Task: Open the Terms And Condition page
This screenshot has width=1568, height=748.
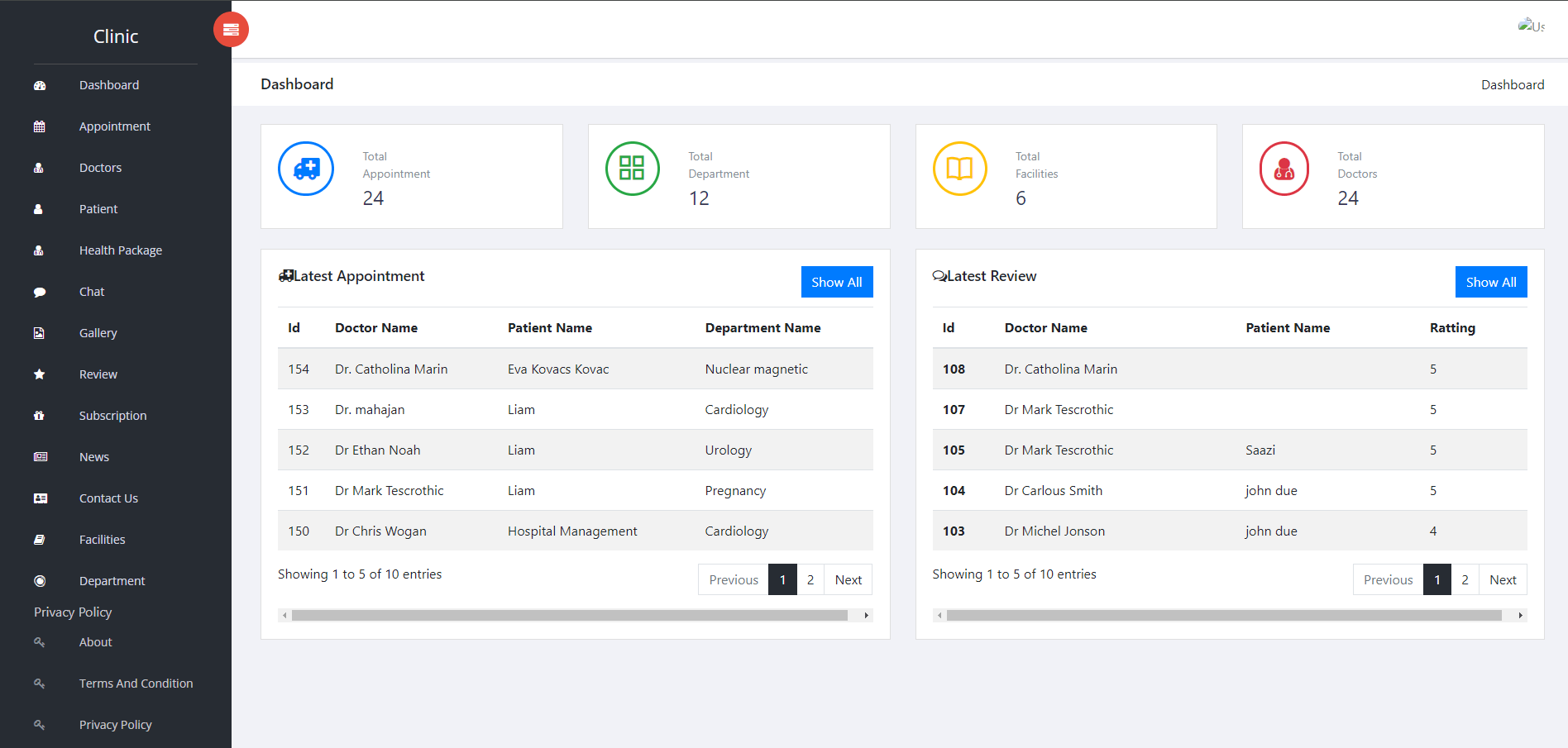Action: coord(136,684)
